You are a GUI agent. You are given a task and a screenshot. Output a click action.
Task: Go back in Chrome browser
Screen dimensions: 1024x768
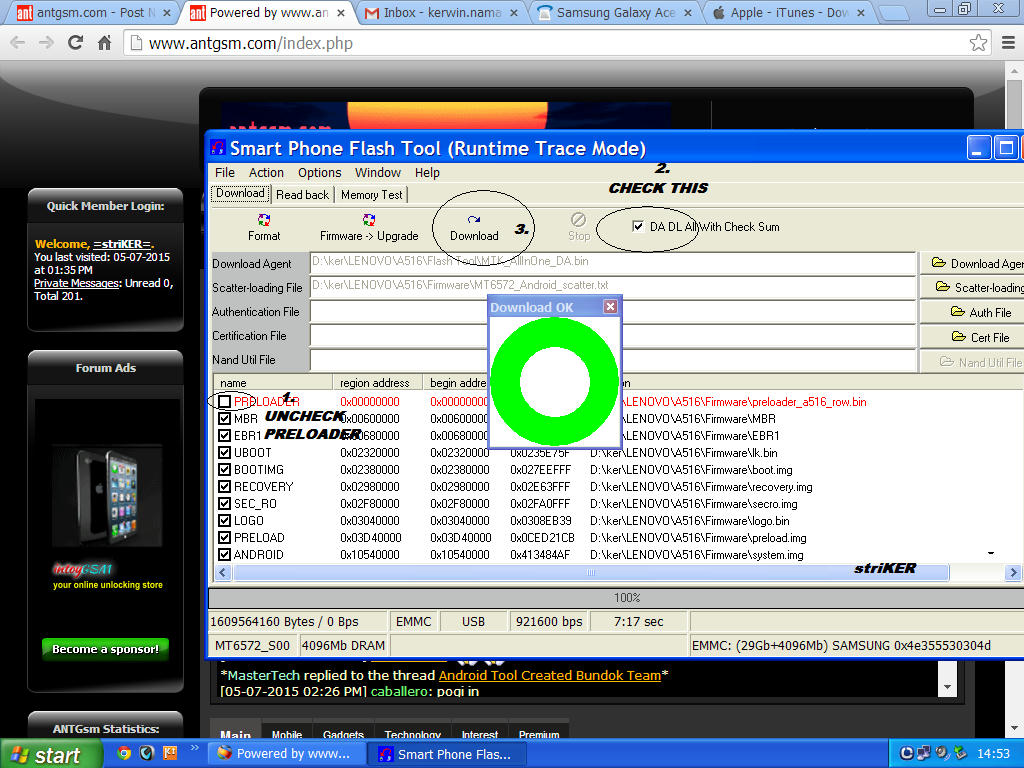pyautogui.click(x=18, y=43)
